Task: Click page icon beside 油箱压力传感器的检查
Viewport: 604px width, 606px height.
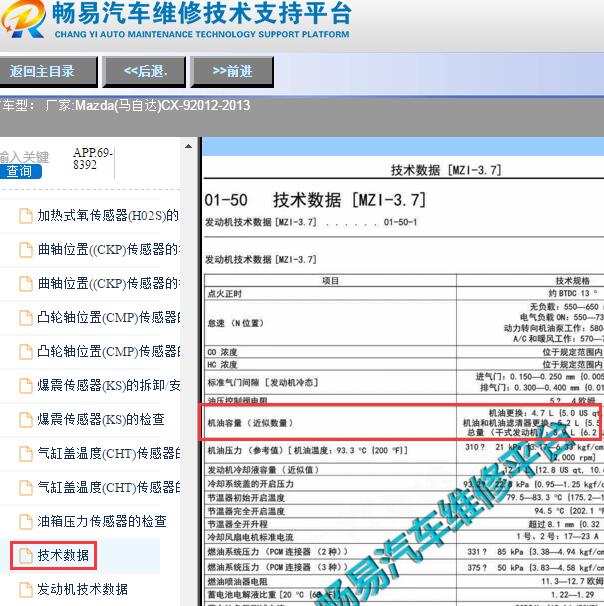Action: point(26,522)
